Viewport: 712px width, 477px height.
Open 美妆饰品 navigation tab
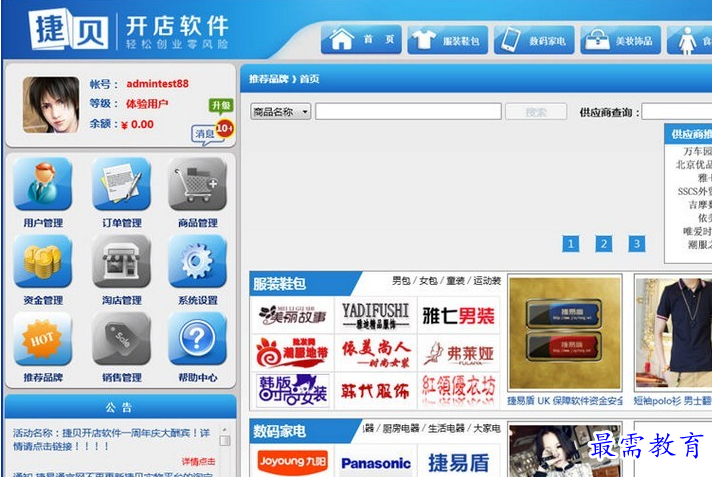(620, 40)
